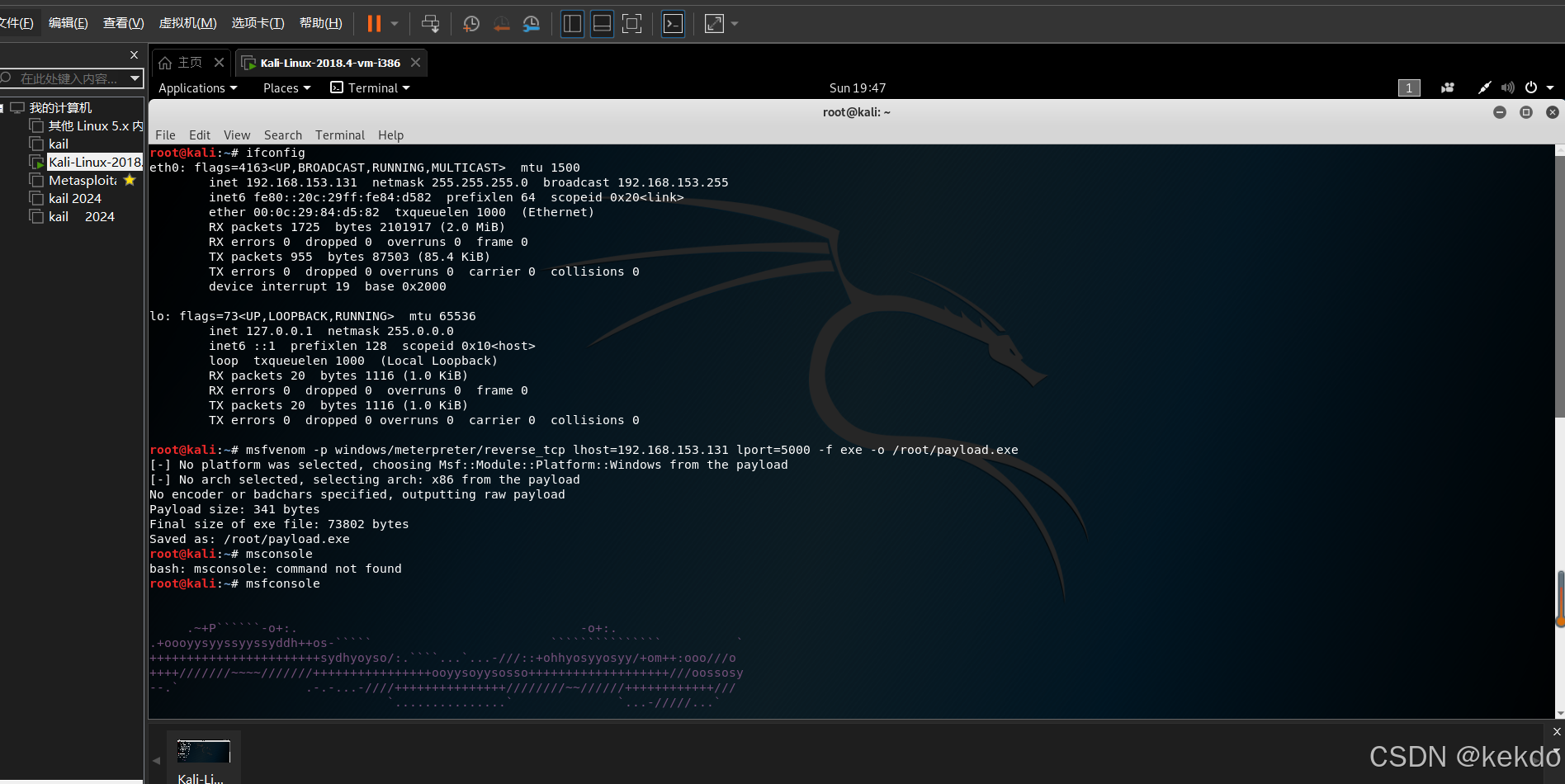Open the terminal File menu
The image size is (1565, 784).
165,135
